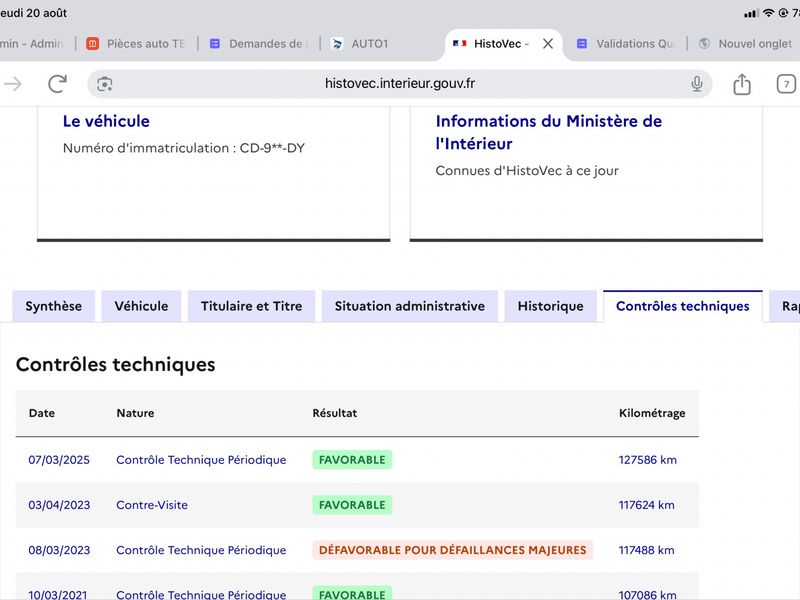
Task: Click the Nature column header
Action: 135,413
